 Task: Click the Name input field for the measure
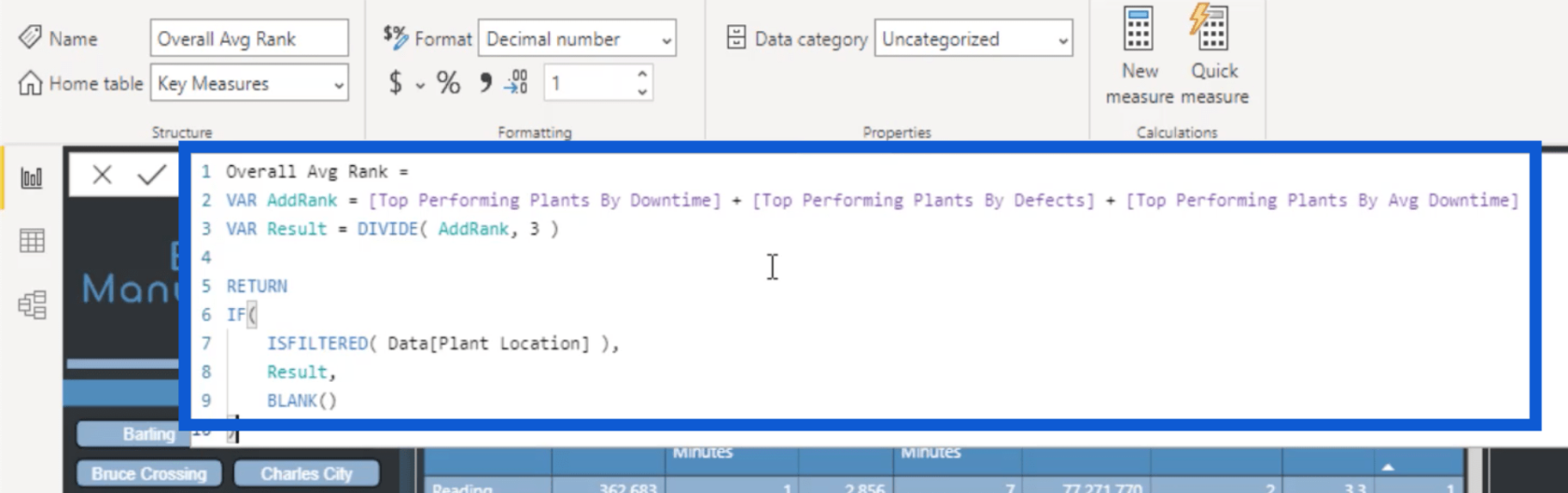[248, 38]
